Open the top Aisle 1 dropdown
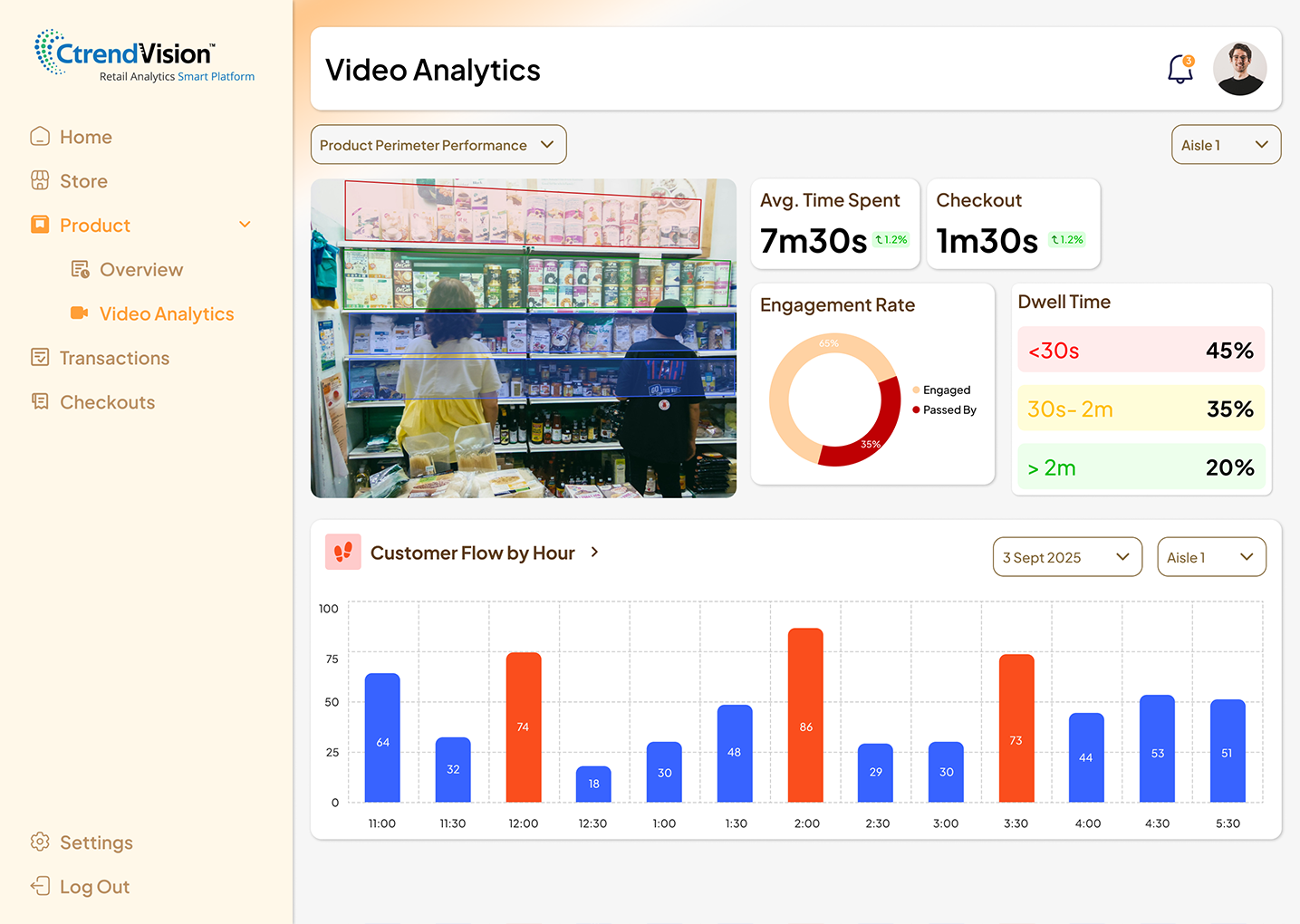The image size is (1300, 924). (x=1225, y=145)
